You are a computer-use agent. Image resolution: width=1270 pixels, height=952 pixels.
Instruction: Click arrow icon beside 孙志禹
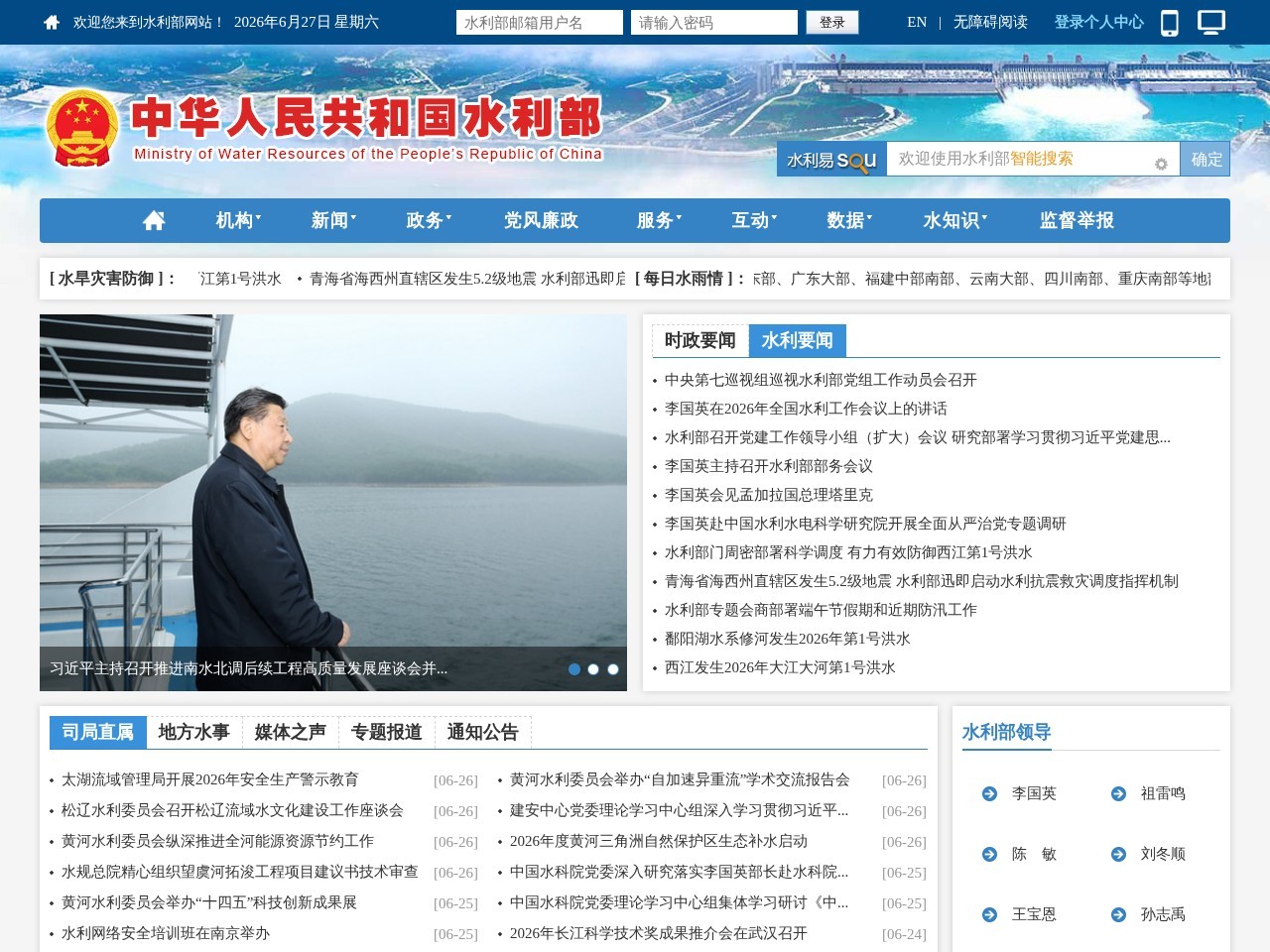coord(1118,914)
